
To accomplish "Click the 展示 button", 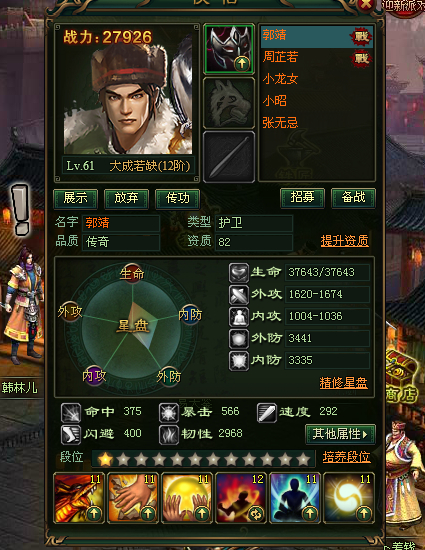I will (x=75, y=199).
